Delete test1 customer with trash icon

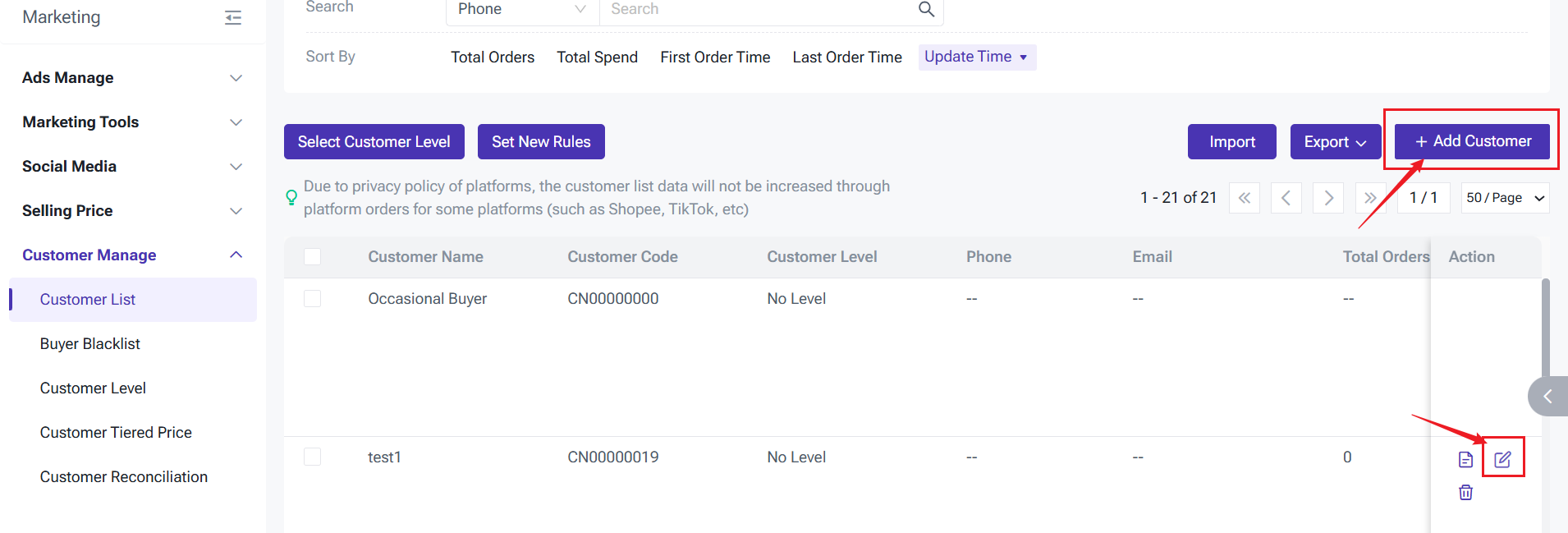pyautogui.click(x=1465, y=493)
